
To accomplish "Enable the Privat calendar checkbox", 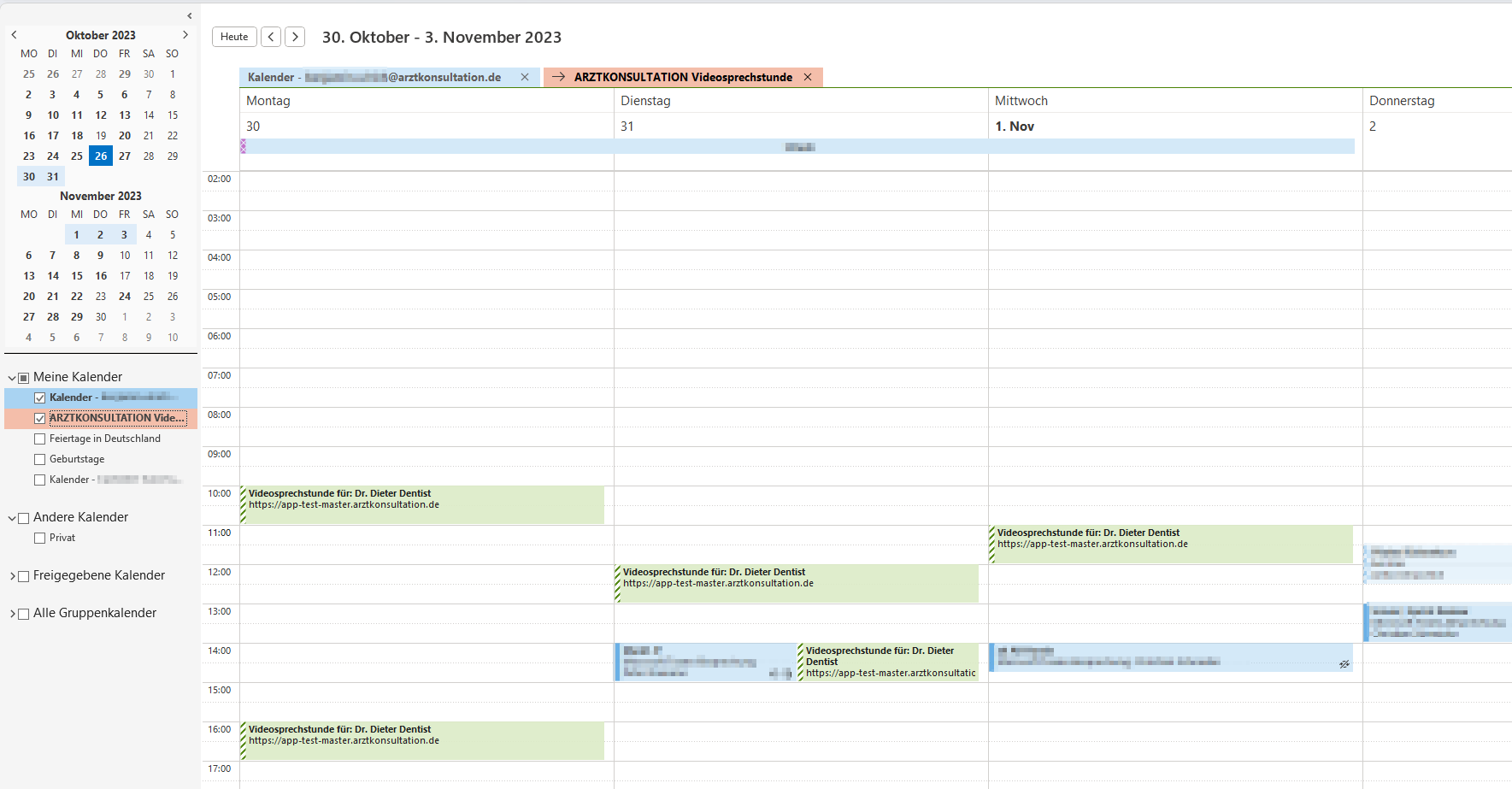I will point(39,538).
